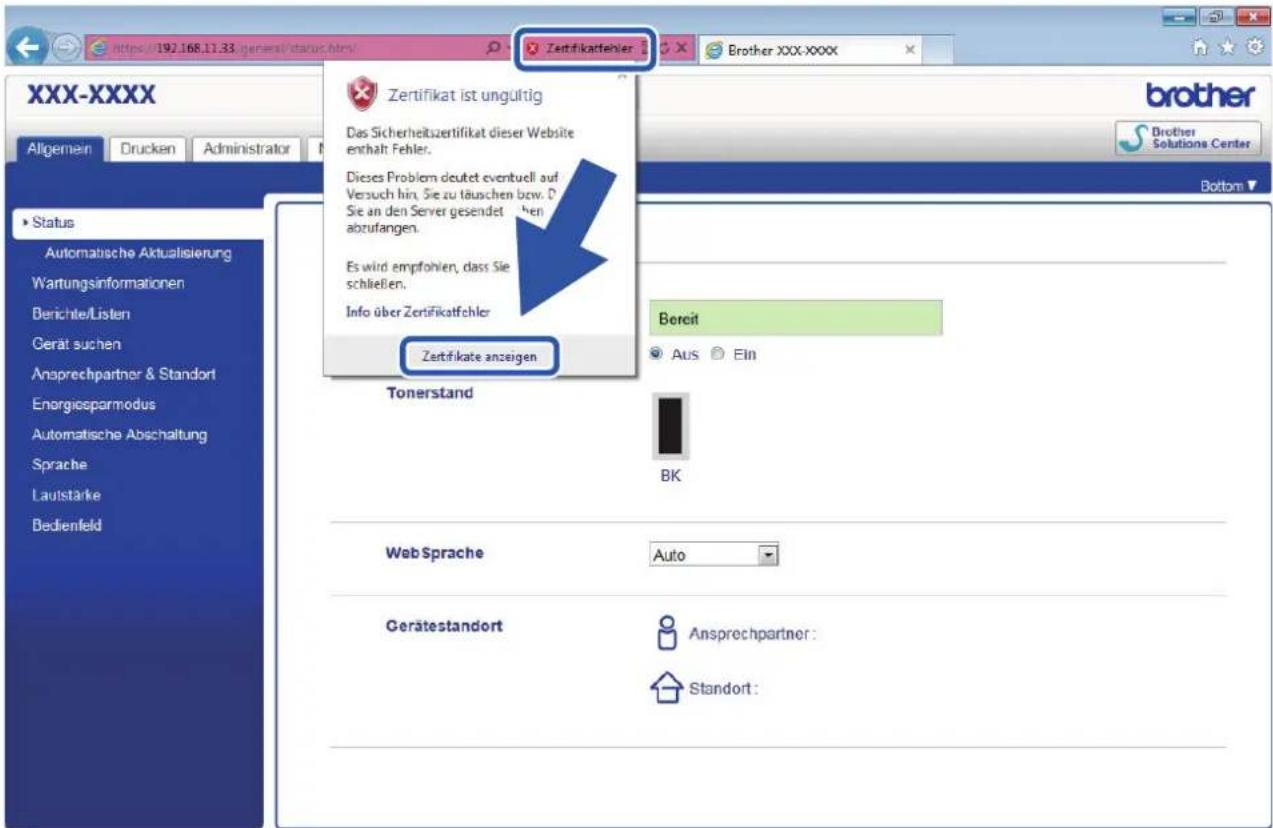Click Zertifikate anzeigen button

tap(479, 355)
